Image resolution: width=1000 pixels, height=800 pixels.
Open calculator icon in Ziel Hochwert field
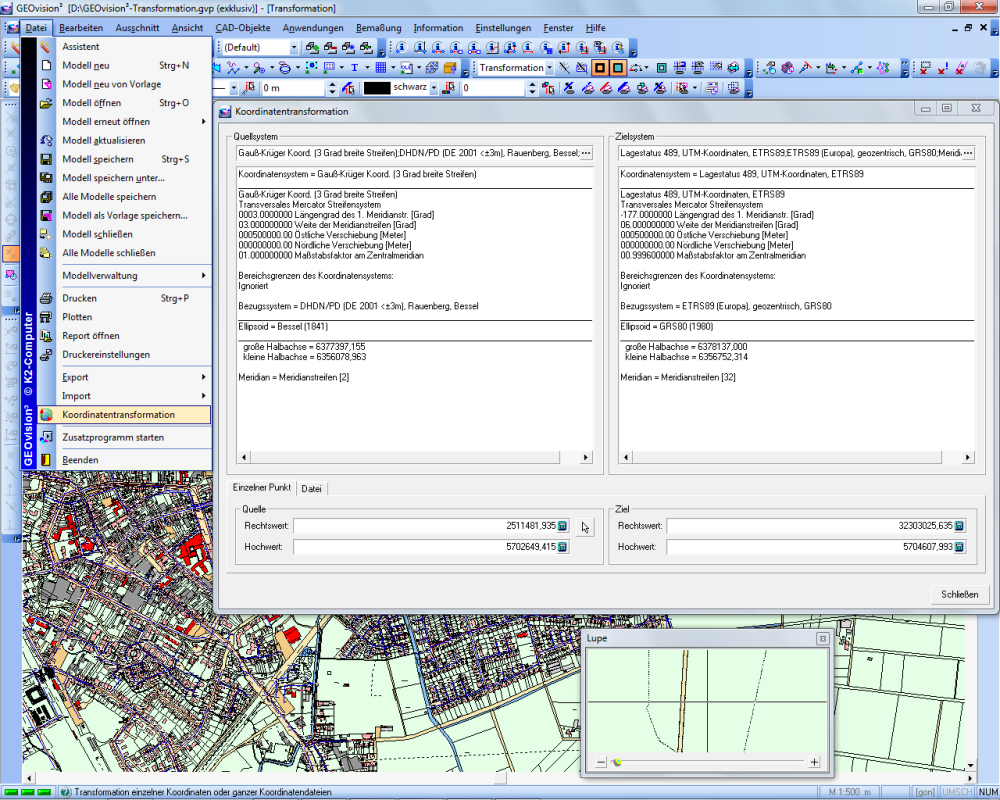tap(959, 547)
